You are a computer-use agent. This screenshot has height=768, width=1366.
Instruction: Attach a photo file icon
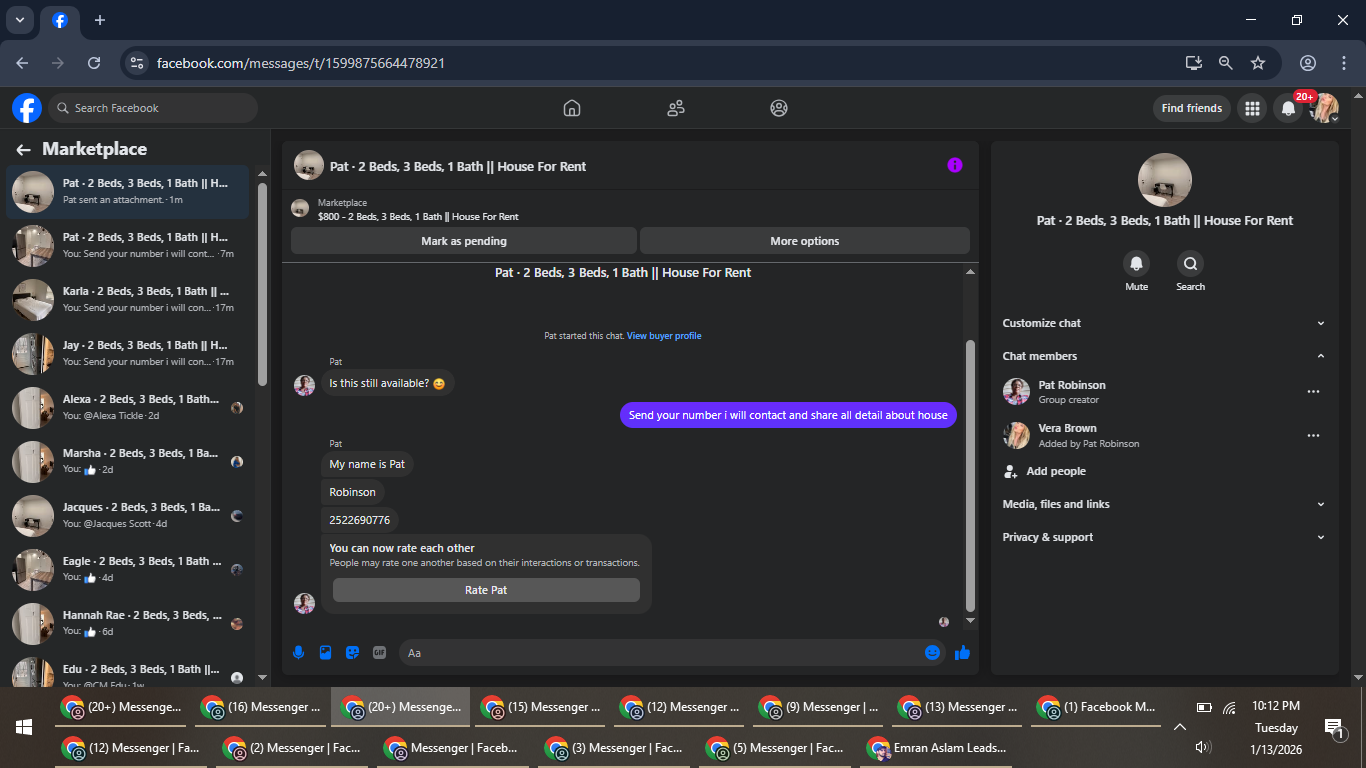(x=325, y=652)
